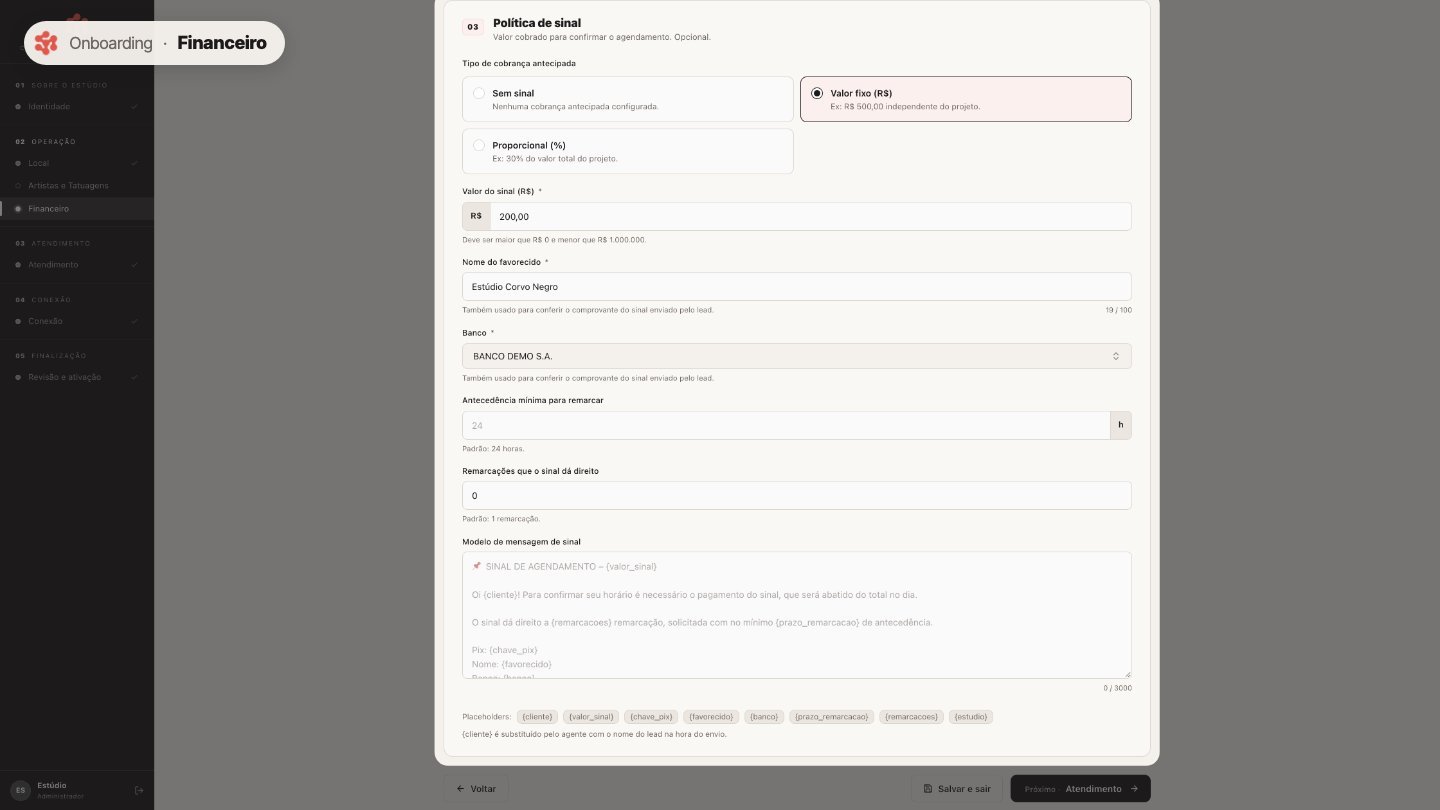1440x810 pixels.
Task: Go to the Identidade step in the sidebar
Action: click(x=77, y=106)
